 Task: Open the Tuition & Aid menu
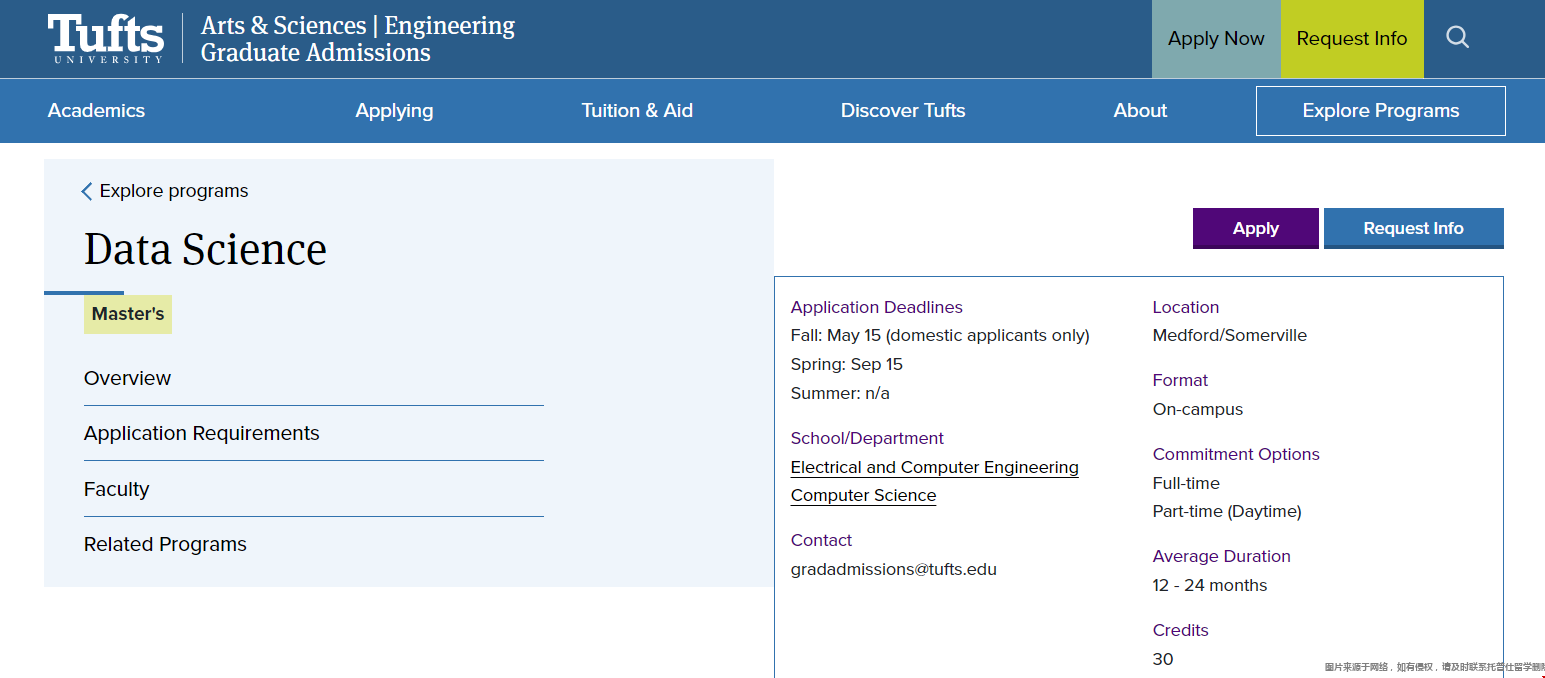[x=637, y=111]
